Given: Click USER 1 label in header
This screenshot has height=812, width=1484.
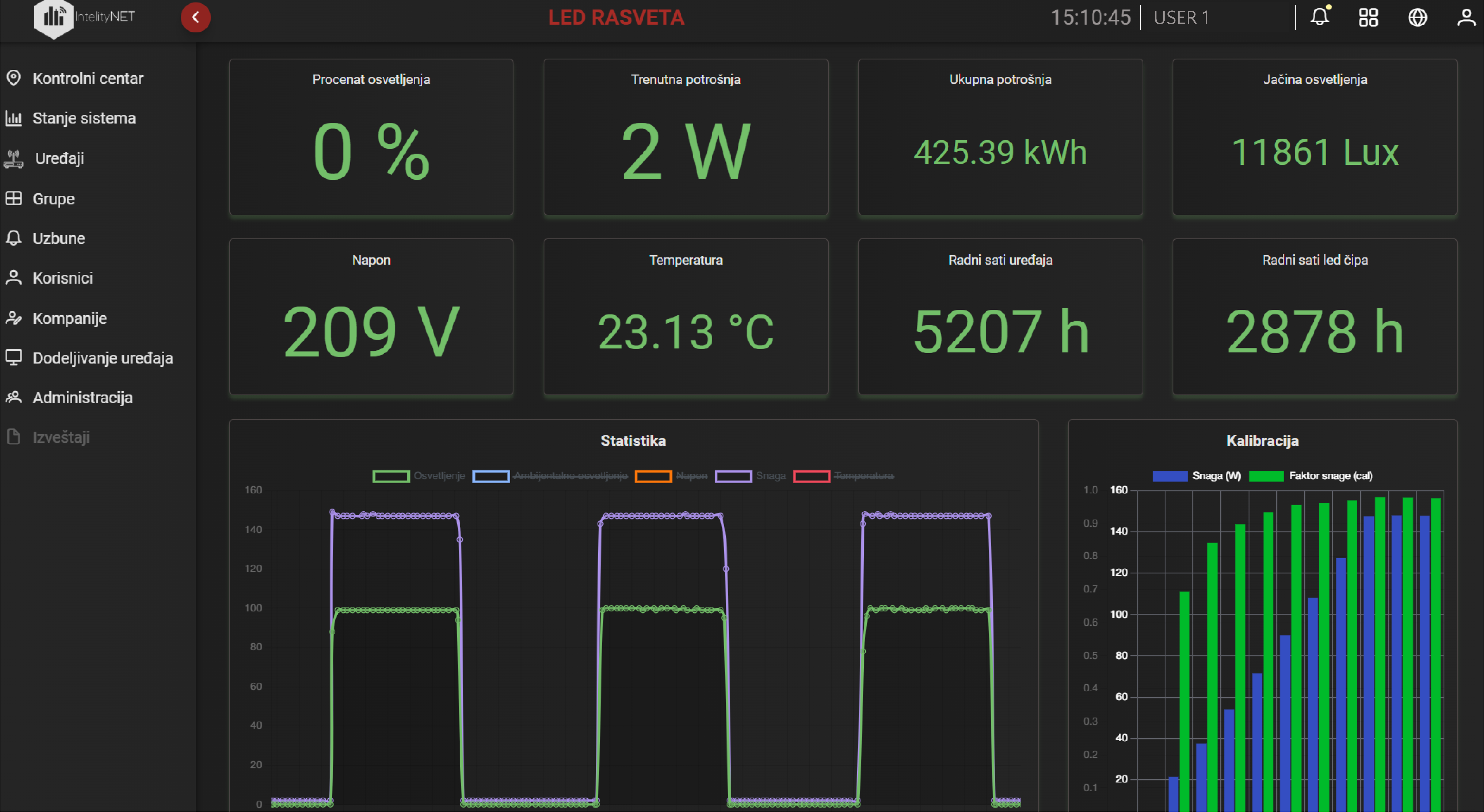Looking at the screenshot, I should point(1181,18).
